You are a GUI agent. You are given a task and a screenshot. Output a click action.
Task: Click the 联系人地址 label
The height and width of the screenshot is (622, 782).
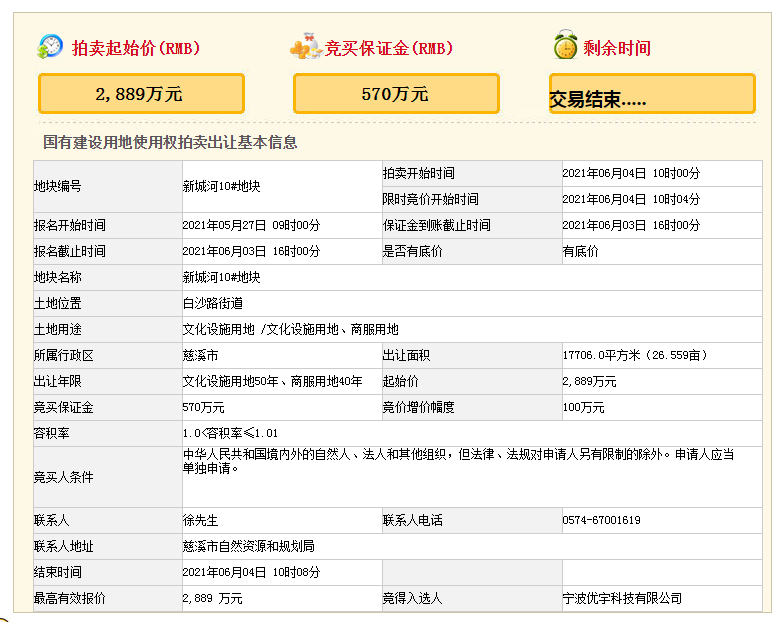[x=64, y=546]
